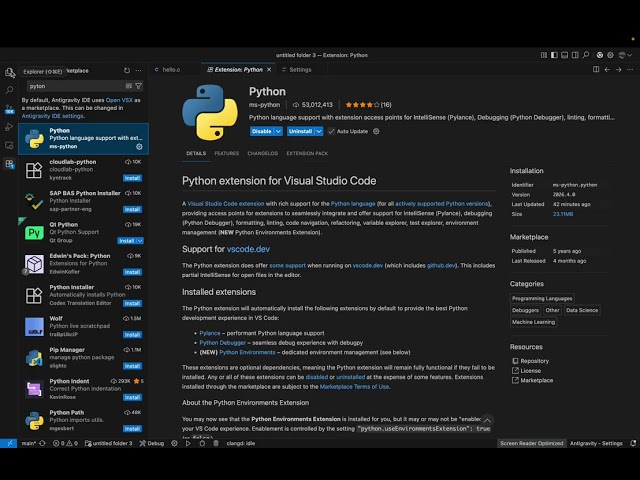Click the trash icon in the status bar

[216, 443]
